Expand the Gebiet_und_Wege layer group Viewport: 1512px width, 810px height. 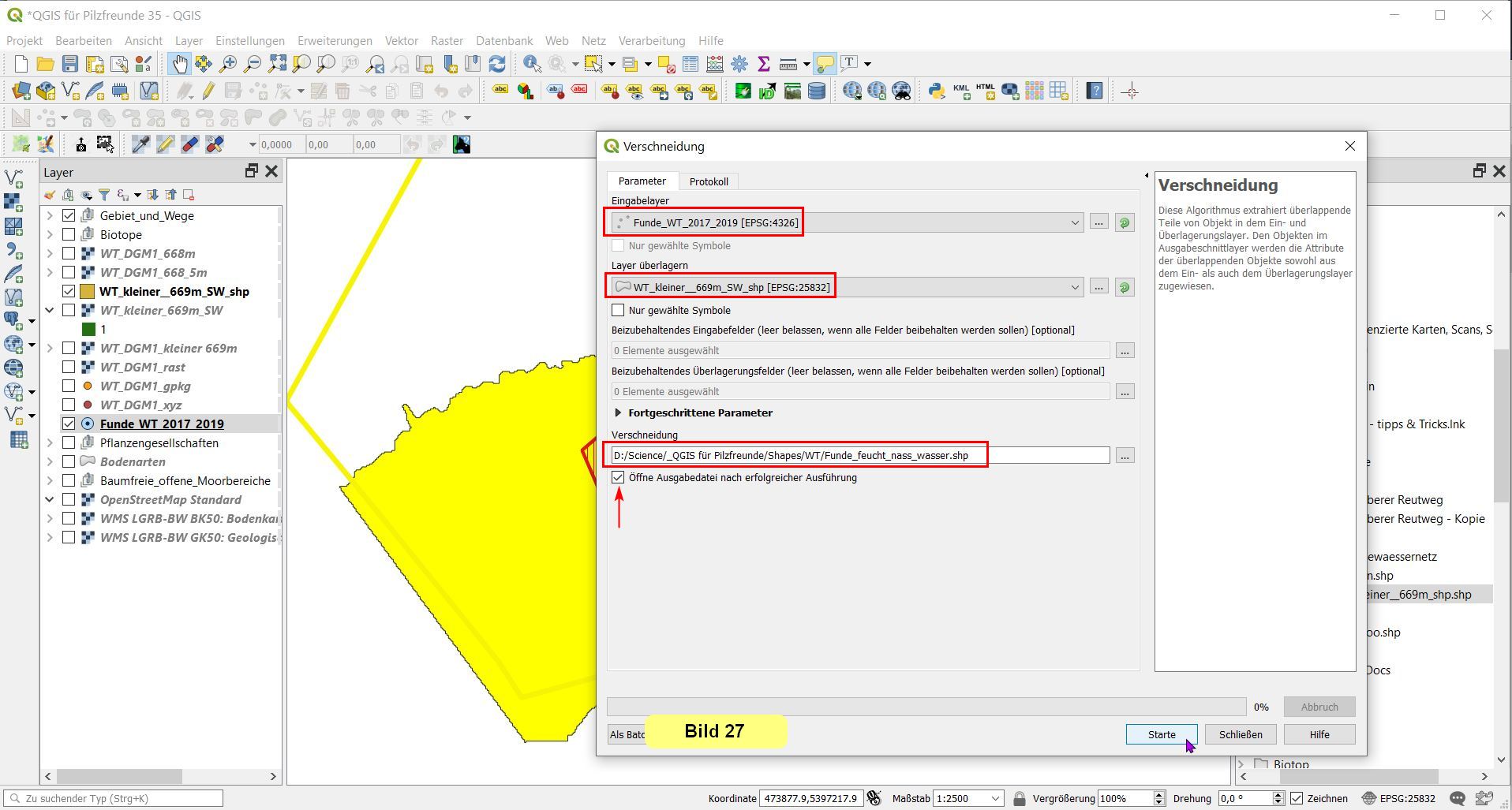coord(50,215)
